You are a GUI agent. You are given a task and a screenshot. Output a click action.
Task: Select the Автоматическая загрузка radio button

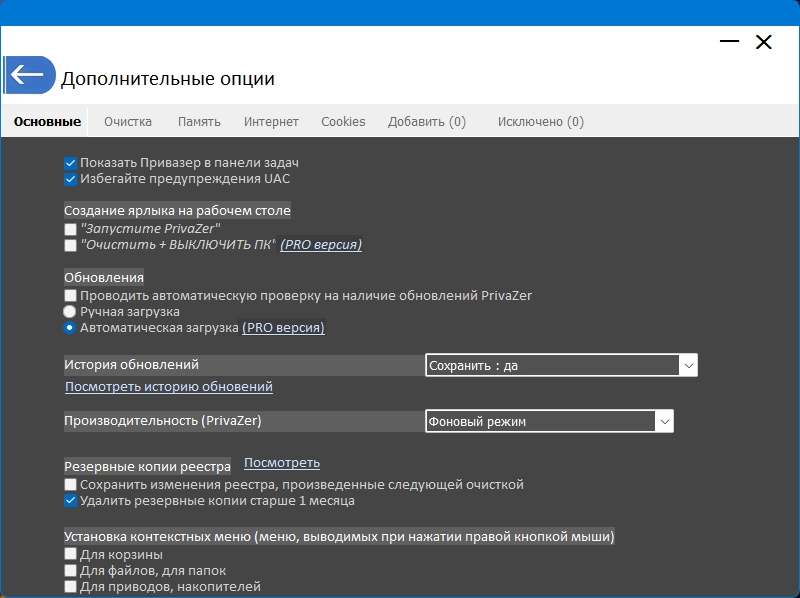click(69, 328)
